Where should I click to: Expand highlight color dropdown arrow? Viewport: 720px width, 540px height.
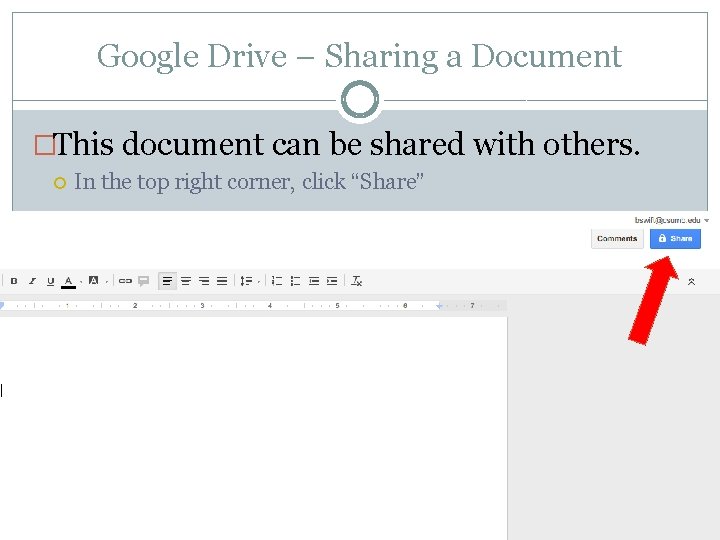pos(107,282)
